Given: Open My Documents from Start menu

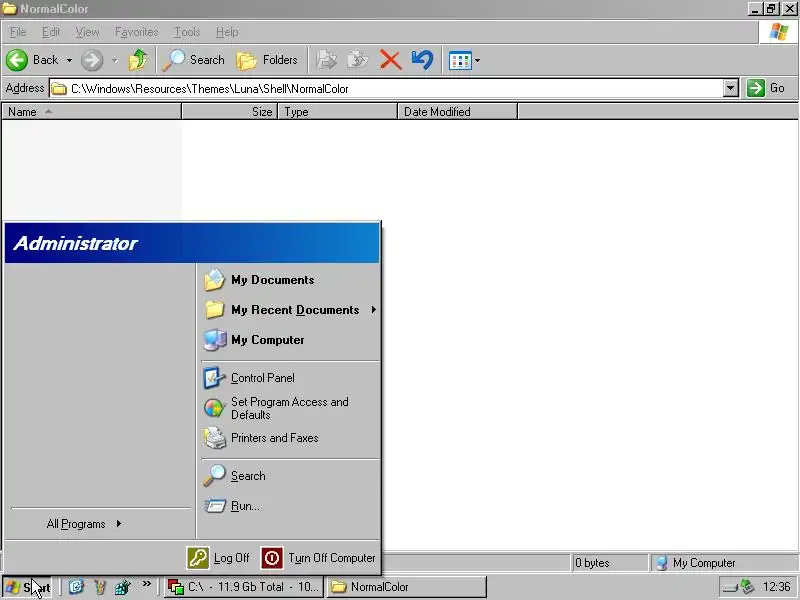Looking at the screenshot, I should click(x=289, y=280).
